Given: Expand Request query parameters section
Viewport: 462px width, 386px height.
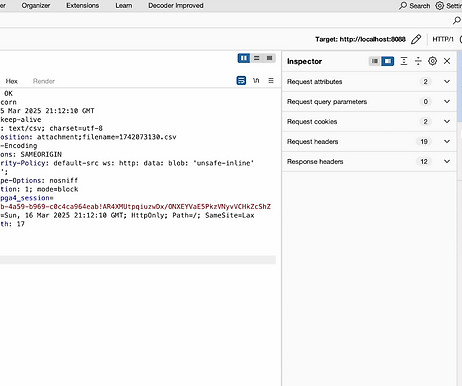Looking at the screenshot, I should click(369, 102).
